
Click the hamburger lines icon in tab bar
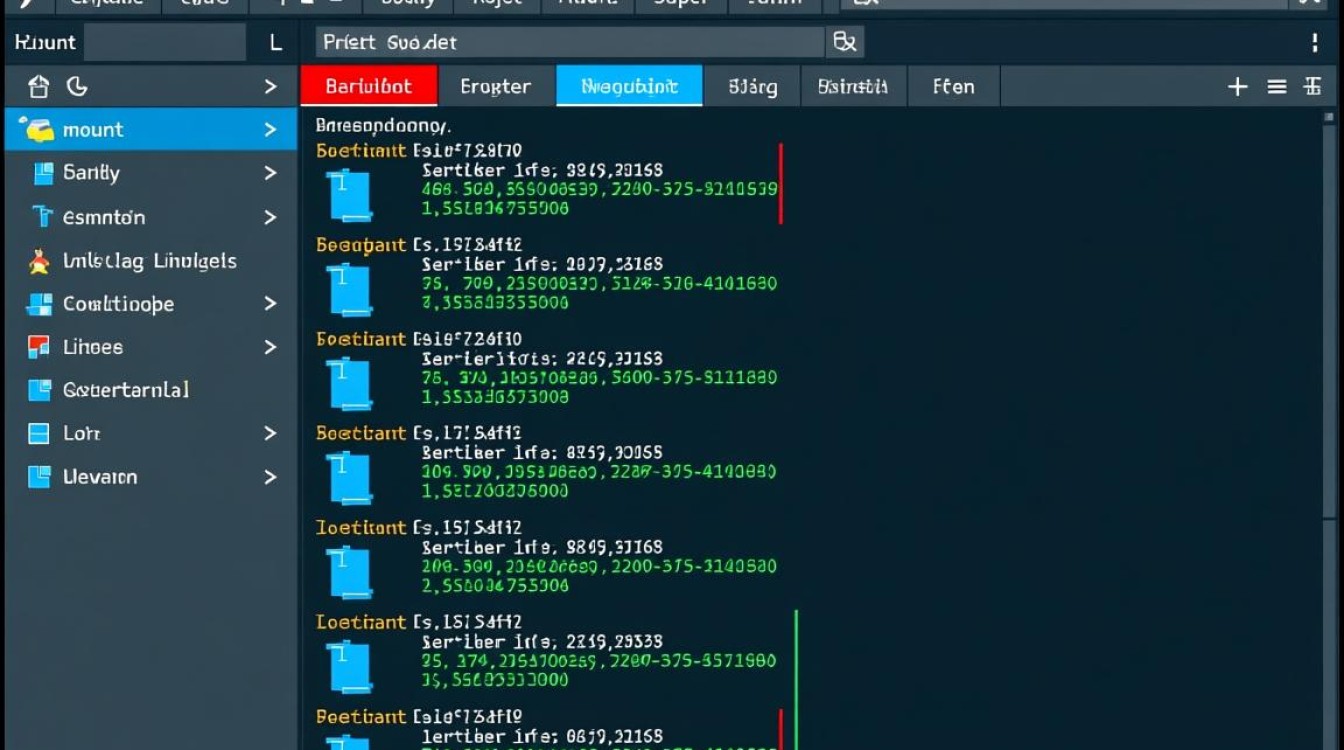pyautogui.click(x=1276, y=87)
